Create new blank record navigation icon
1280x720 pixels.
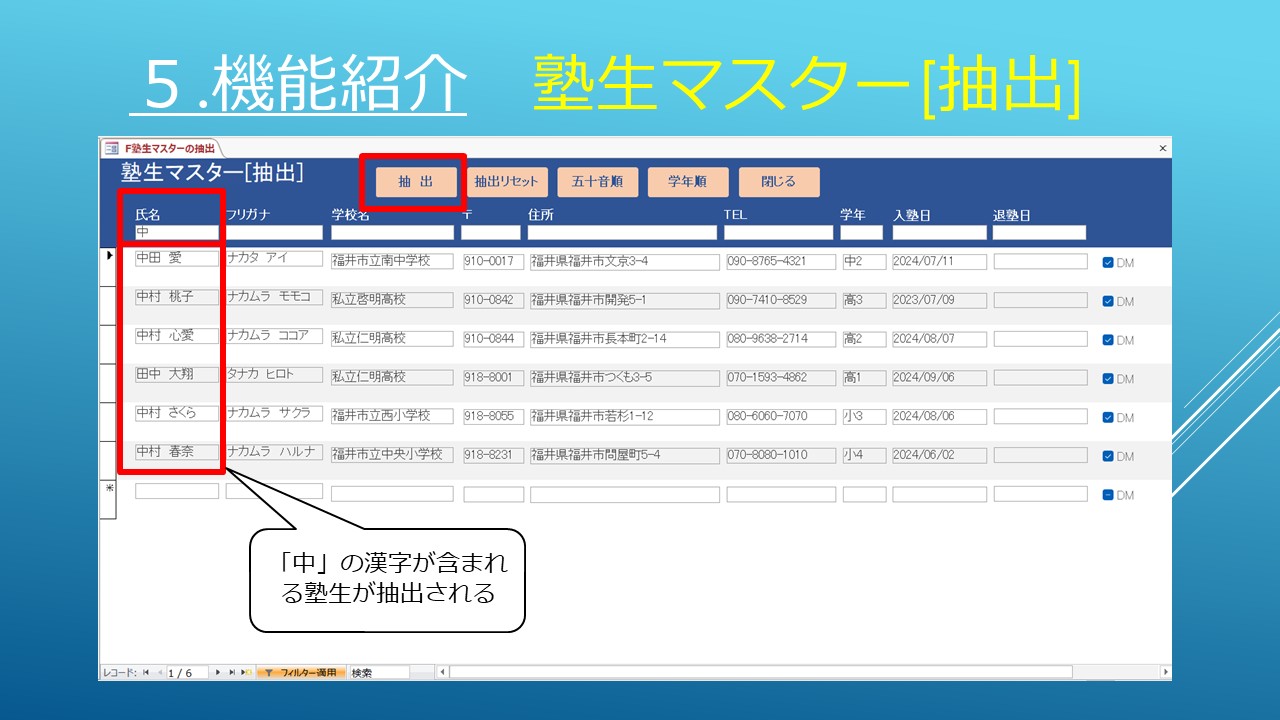click(x=246, y=673)
